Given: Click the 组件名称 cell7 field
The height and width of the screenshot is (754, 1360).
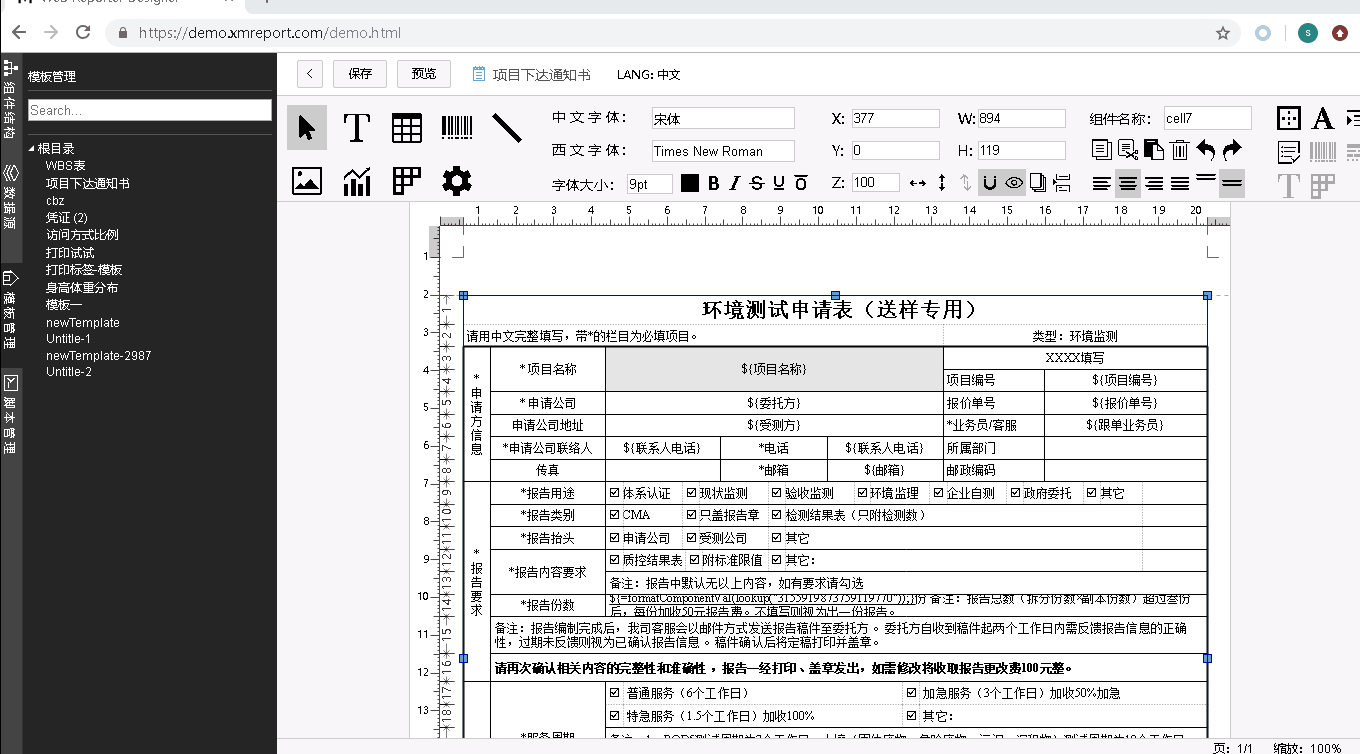Looking at the screenshot, I should (1207, 118).
